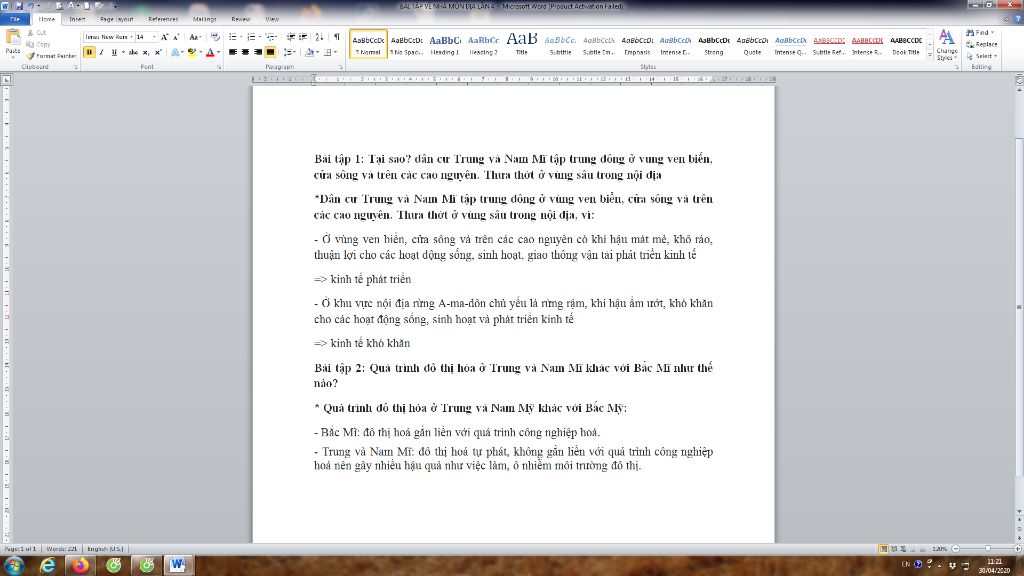Click the Format Painter brush icon
Screen dimensions: 1024x576
29,56
